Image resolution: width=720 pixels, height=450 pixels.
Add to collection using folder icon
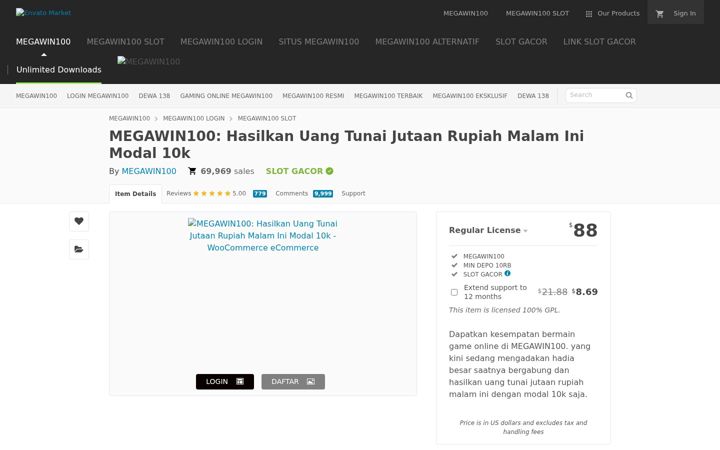point(79,249)
